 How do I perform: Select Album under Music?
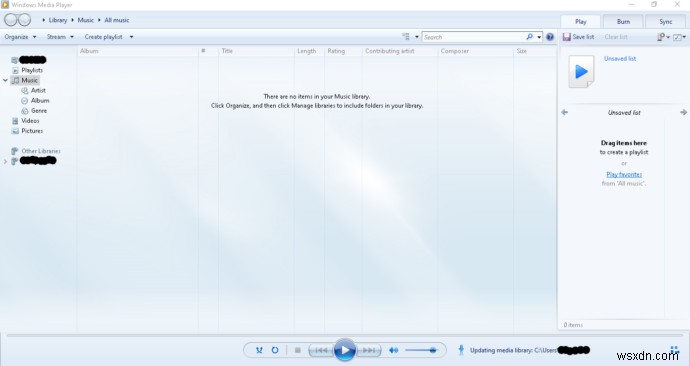click(x=40, y=100)
